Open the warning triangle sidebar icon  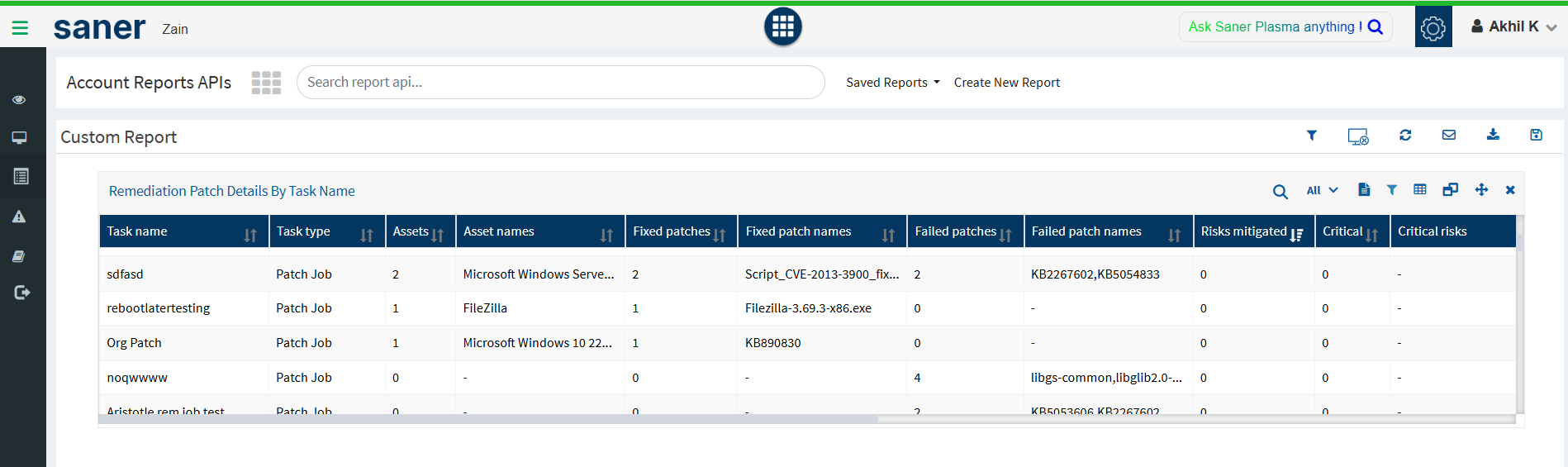(x=19, y=217)
